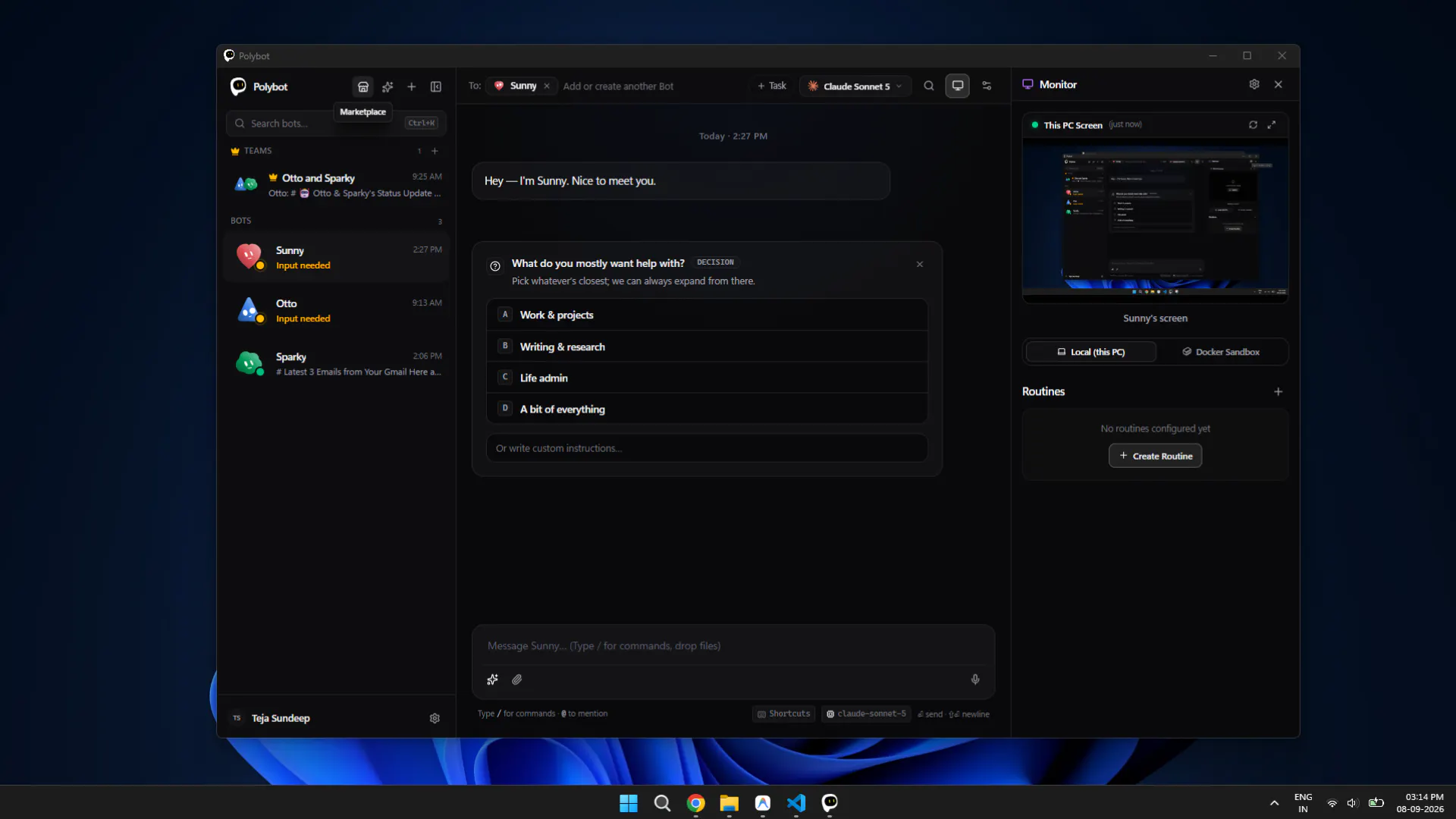Click the search icon in chat header
Image resolution: width=1456 pixels, height=819 pixels.
[x=929, y=86]
